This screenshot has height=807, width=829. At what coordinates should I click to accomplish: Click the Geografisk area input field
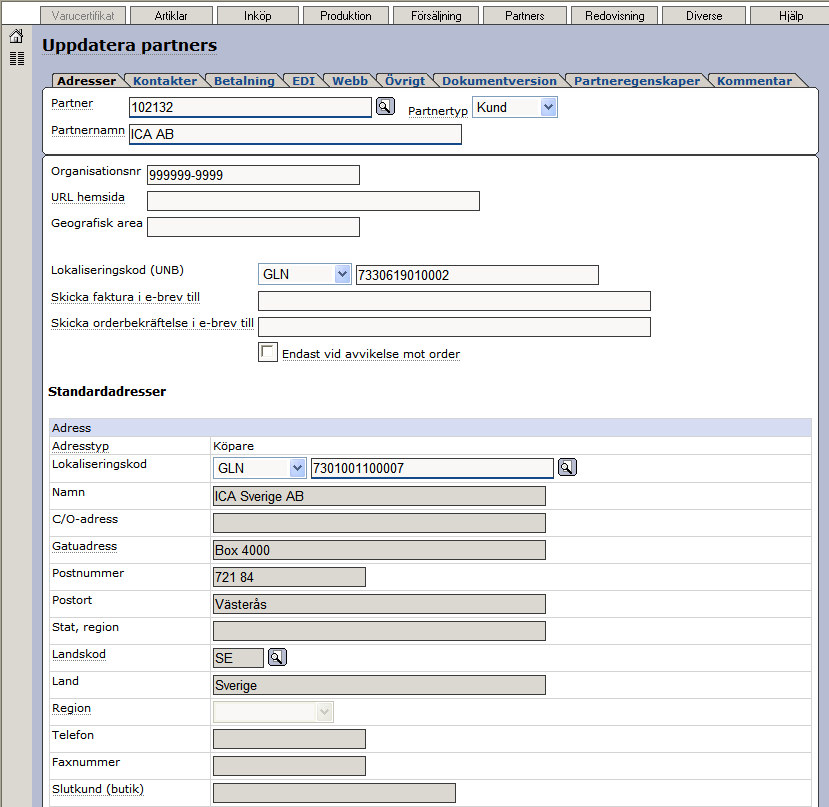pos(253,227)
